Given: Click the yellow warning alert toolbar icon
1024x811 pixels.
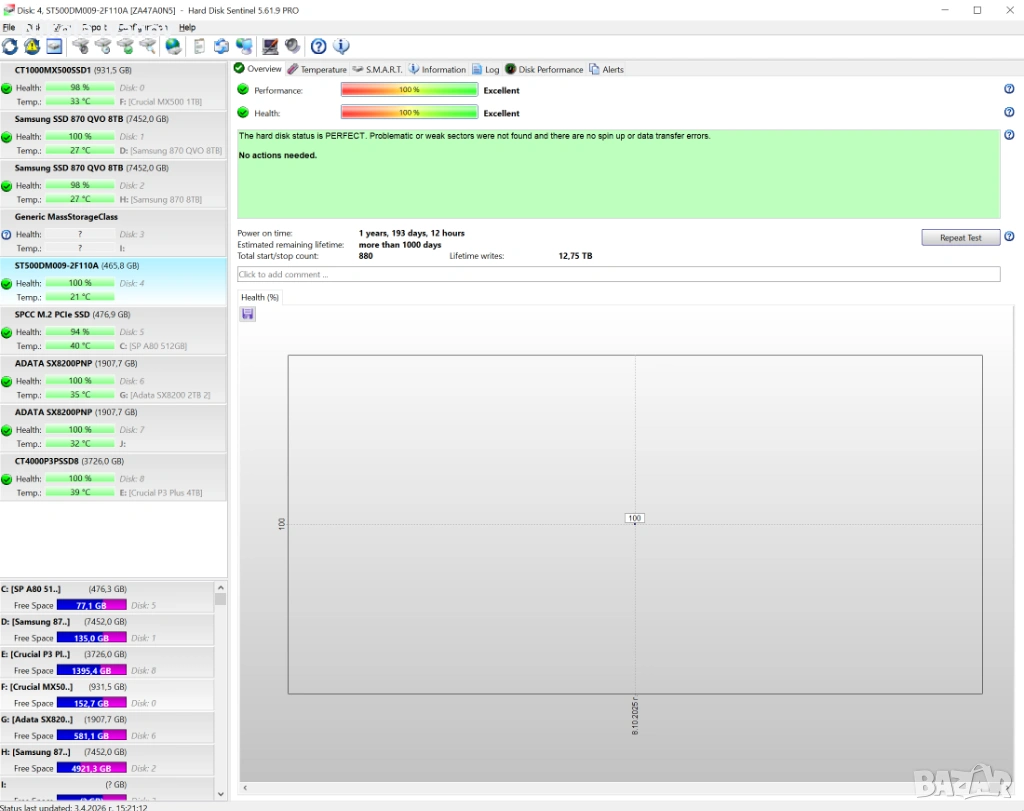Looking at the screenshot, I should [32, 46].
